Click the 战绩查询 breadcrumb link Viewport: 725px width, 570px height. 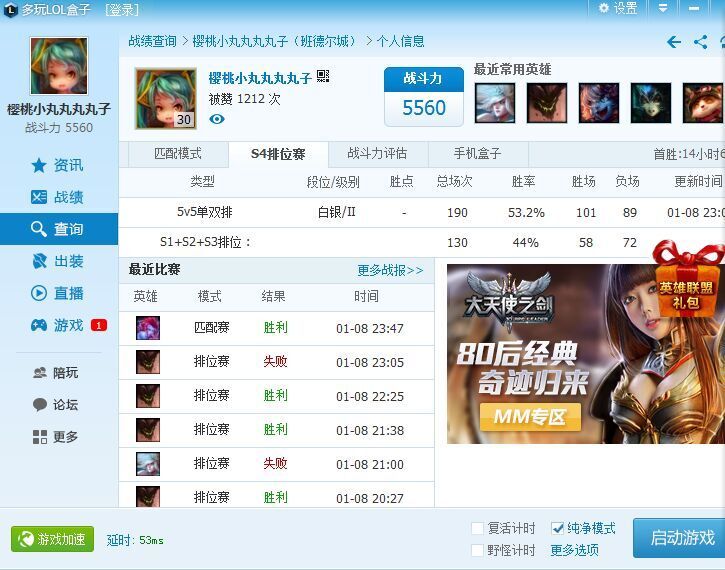coord(153,42)
